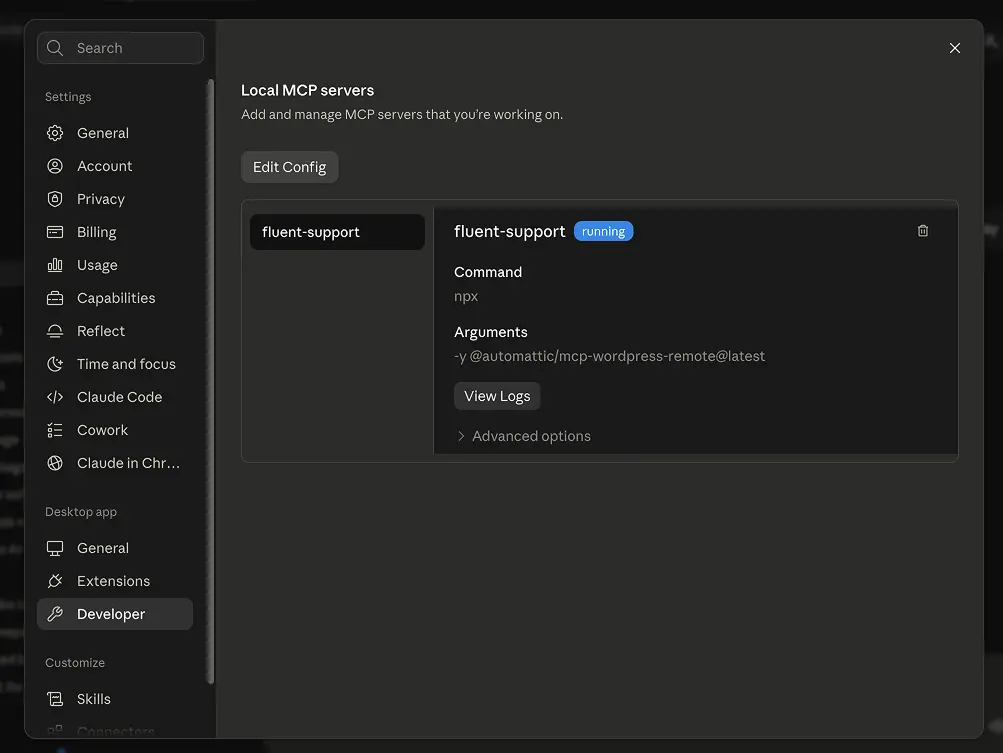Image resolution: width=1003 pixels, height=753 pixels.
Task: Open Capabilities settings
Action: [115, 298]
